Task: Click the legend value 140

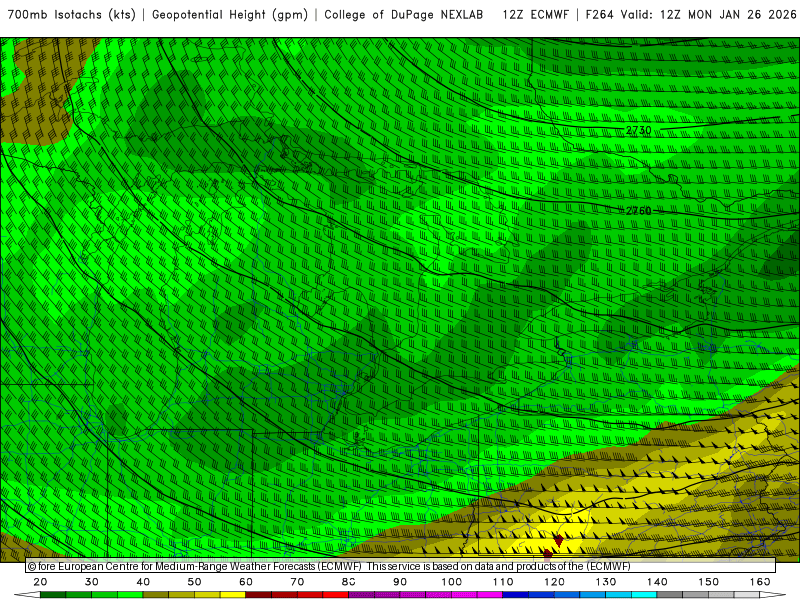Action: 657,582
